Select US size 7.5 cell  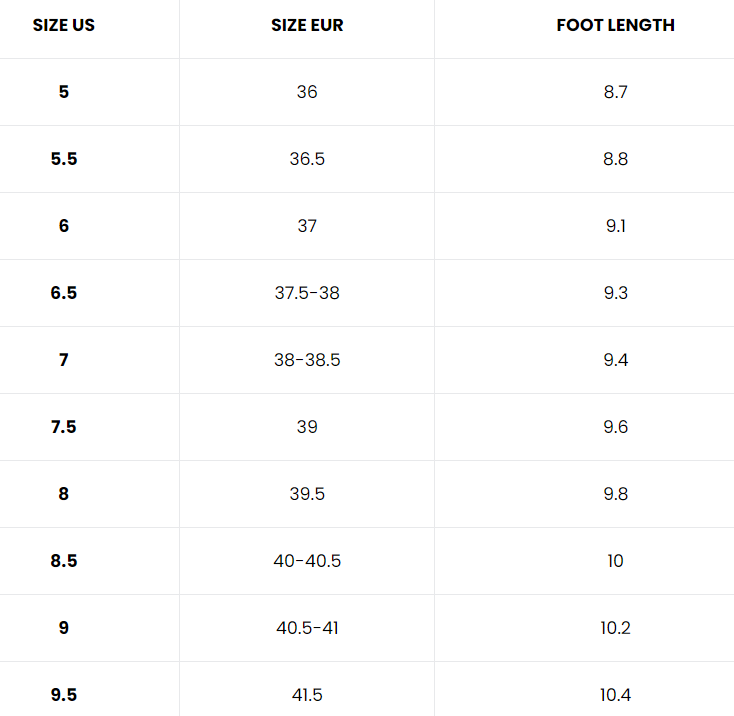click(64, 427)
